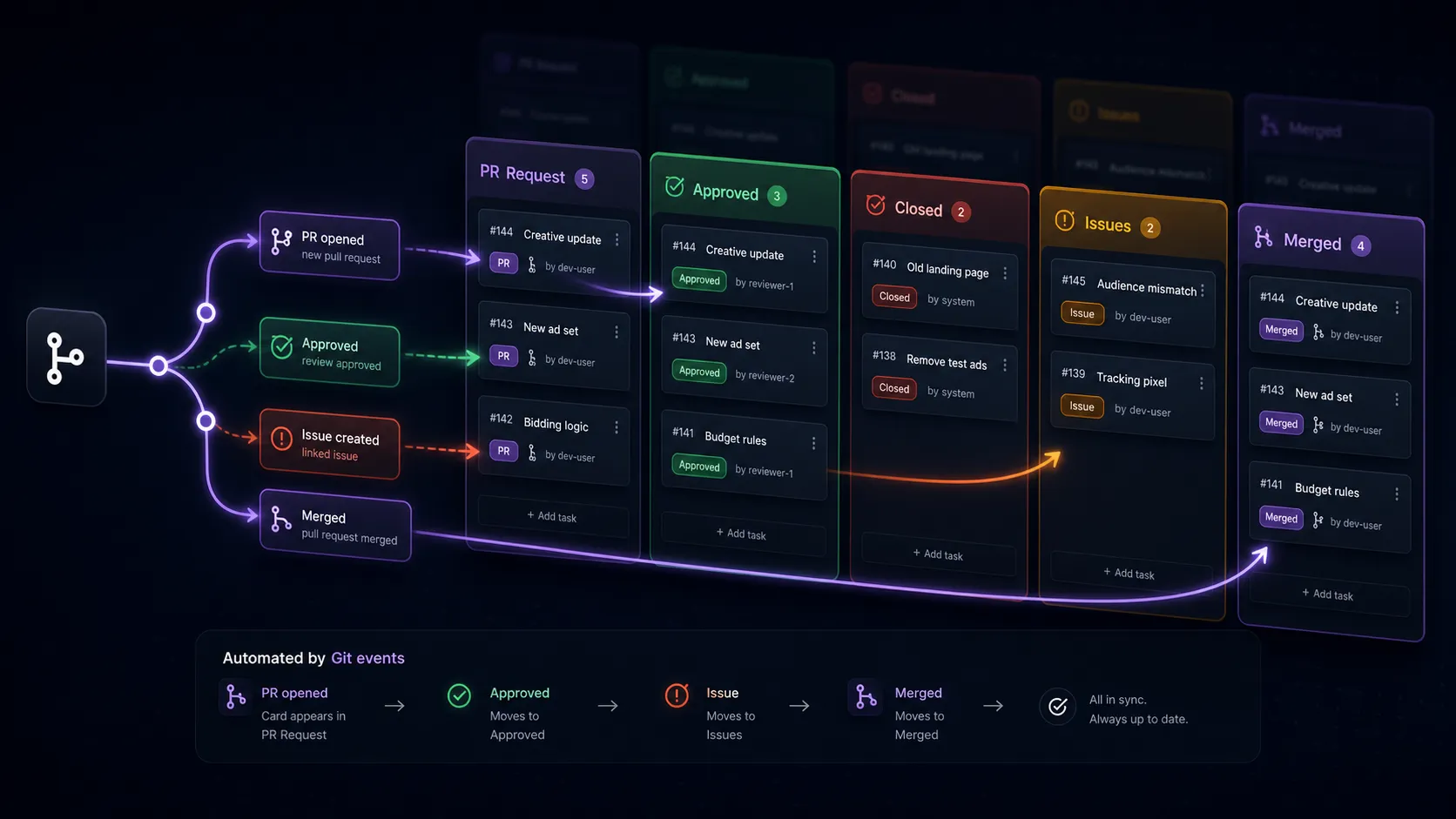Image resolution: width=1456 pixels, height=819 pixels.
Task: Add task in Merged column
Action: (x=1328, y=594)
